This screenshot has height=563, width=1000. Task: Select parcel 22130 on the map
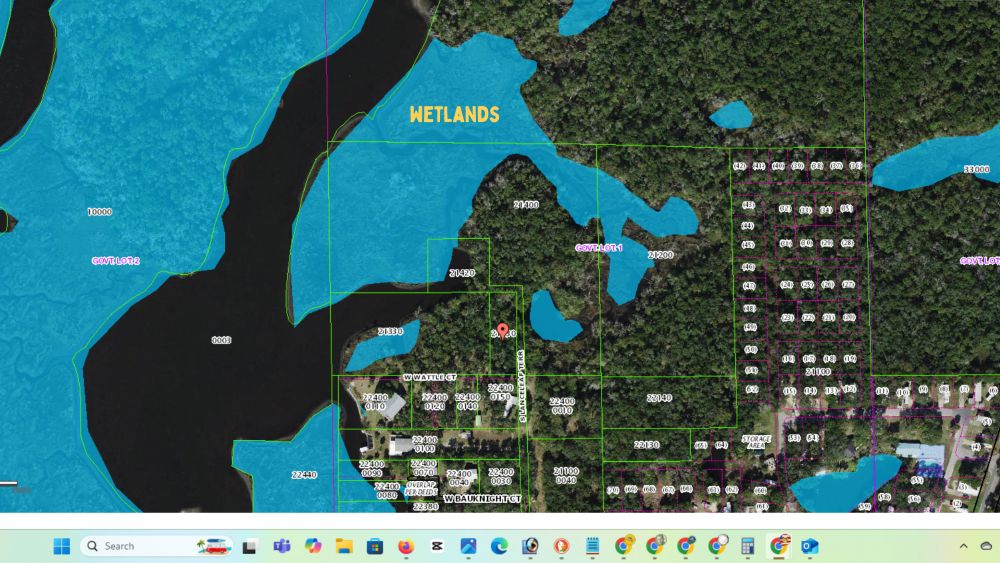point(646,445)
